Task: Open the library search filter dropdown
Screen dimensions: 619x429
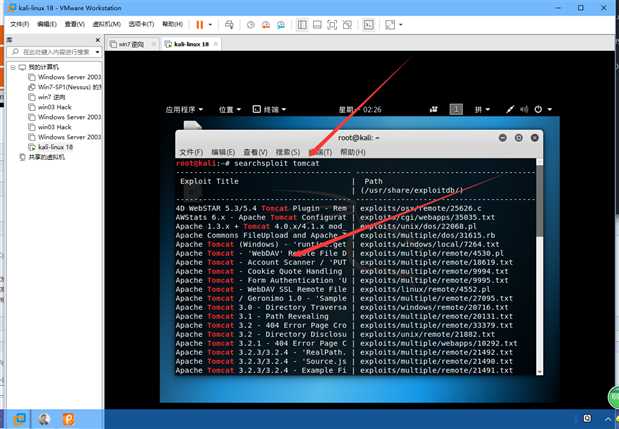Action: [x=98, y=52]
